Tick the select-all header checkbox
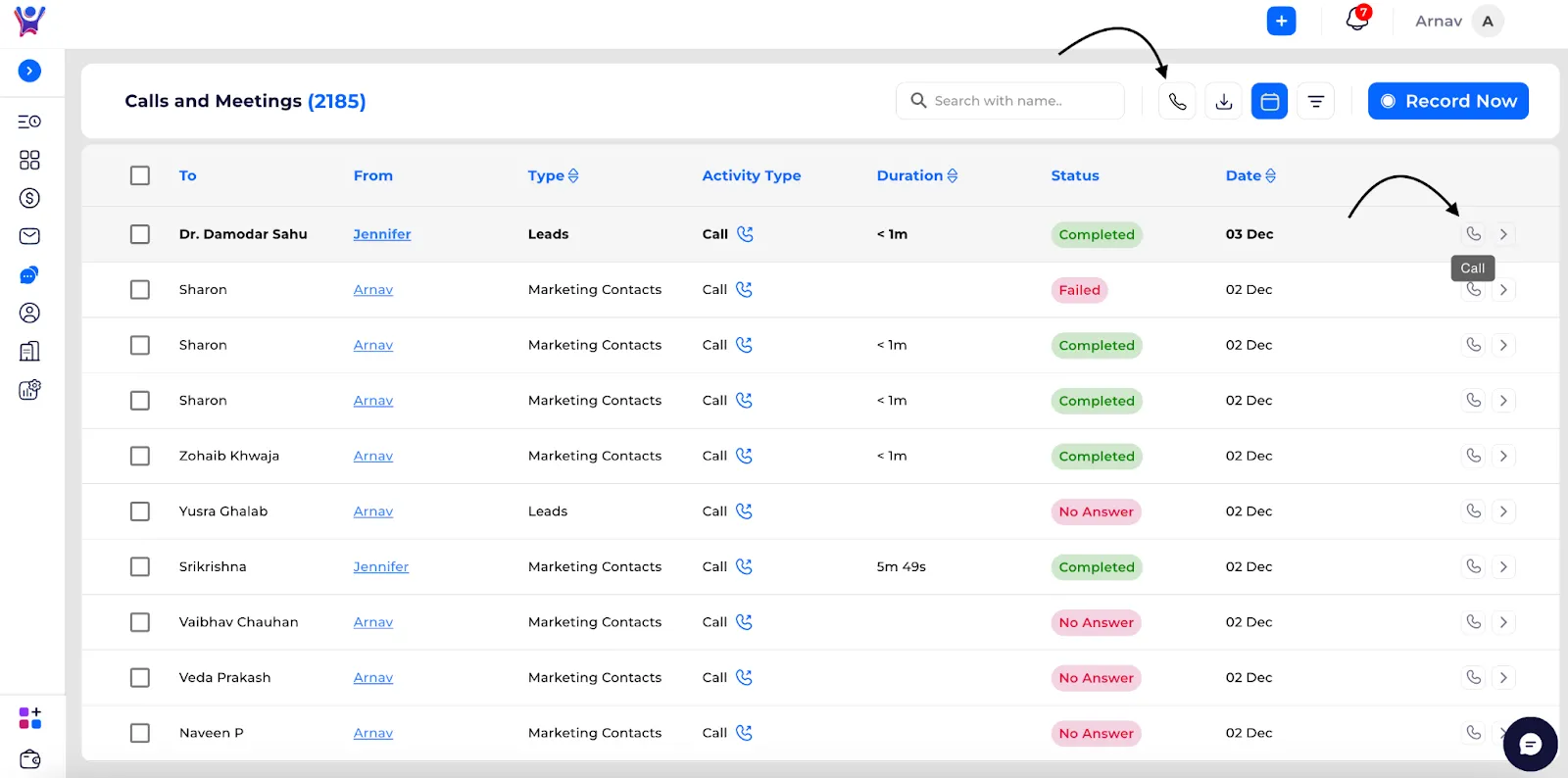The image size is (1568, 778). click(140, 175)
